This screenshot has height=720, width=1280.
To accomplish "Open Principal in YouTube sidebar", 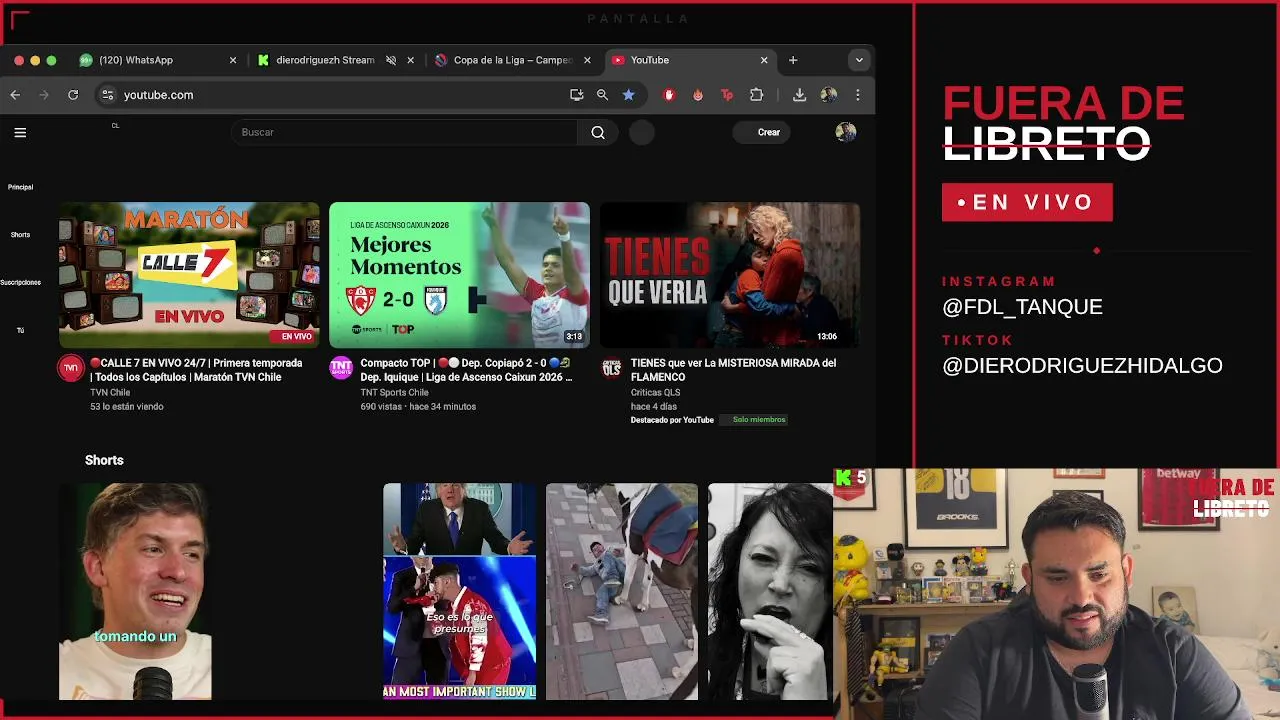I will pos(20,187).
